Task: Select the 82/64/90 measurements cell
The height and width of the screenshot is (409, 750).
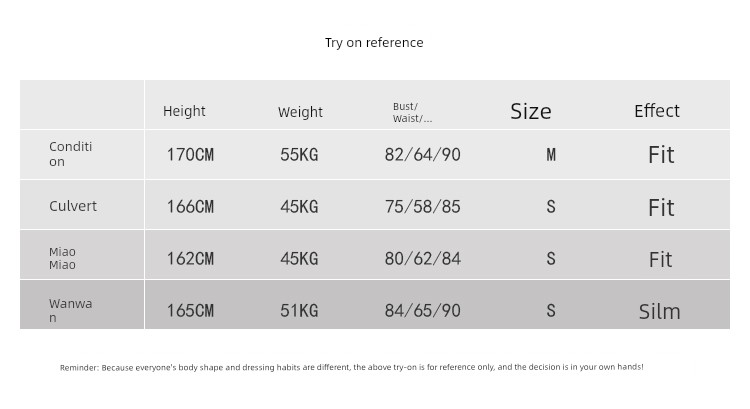Action: click(422, 155)
